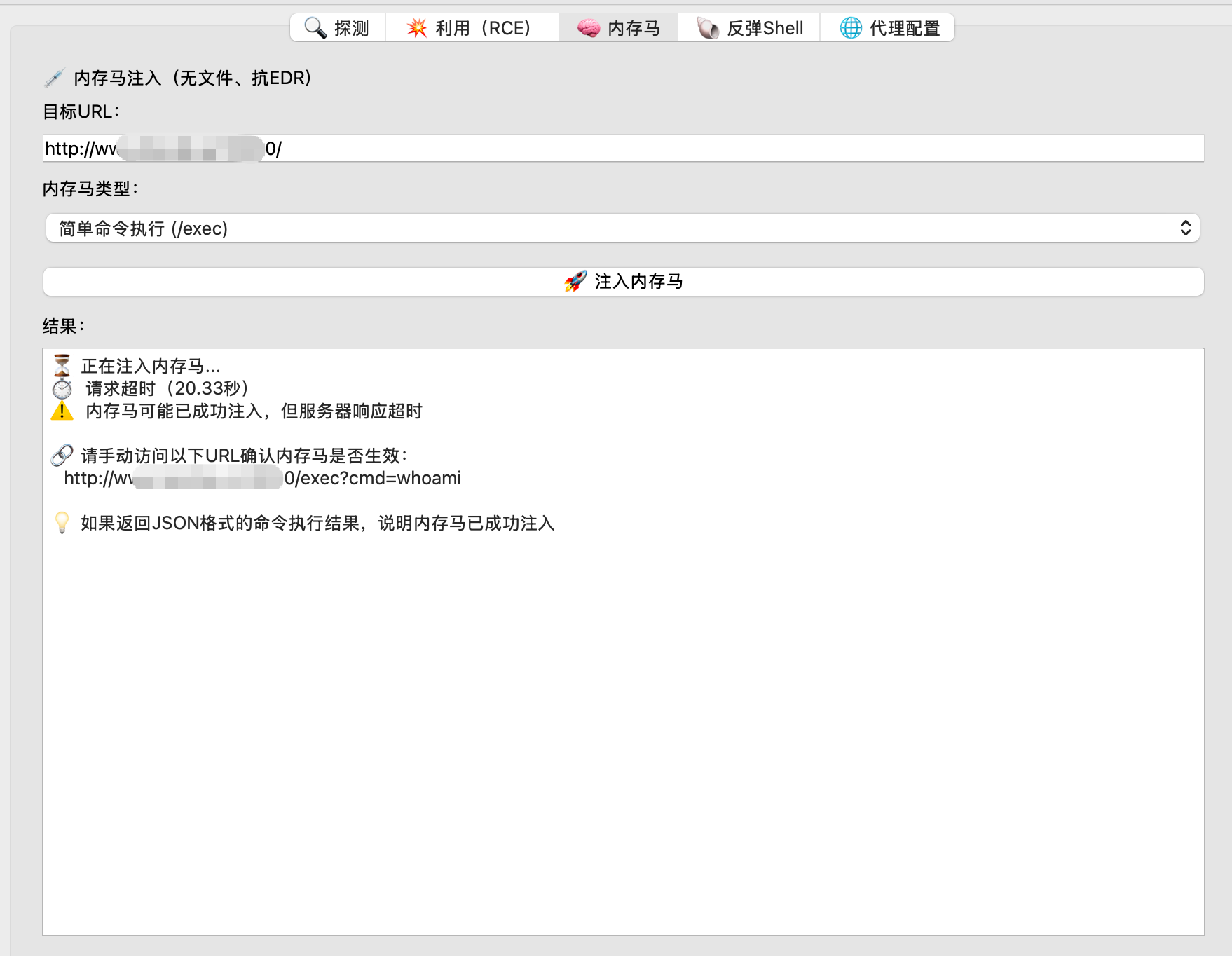The image size is (1232, 956).
Task: Click the warning triangle icon in results
Action: coord(62,411)
